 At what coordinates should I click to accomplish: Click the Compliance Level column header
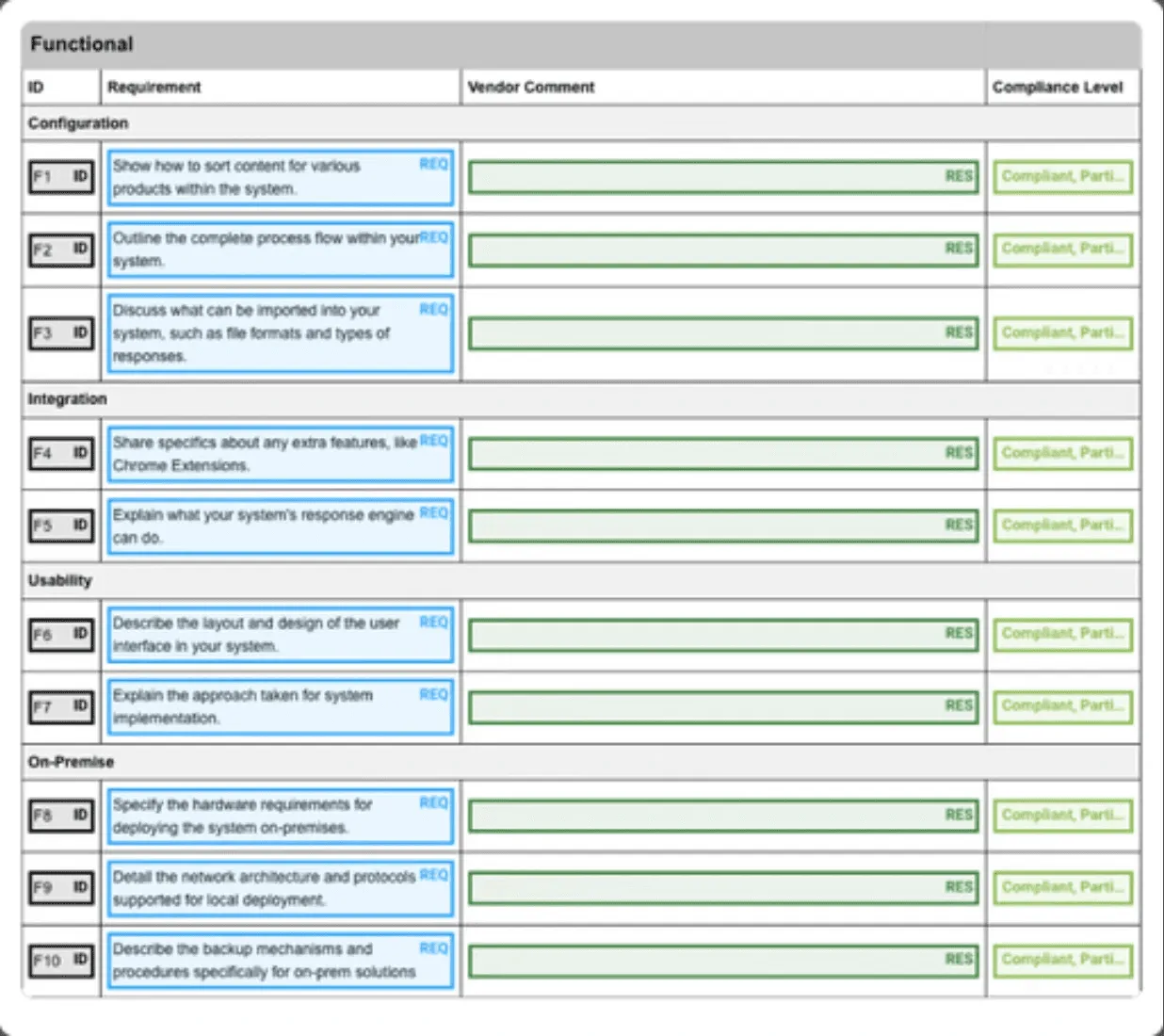(x=1058, y=87)
